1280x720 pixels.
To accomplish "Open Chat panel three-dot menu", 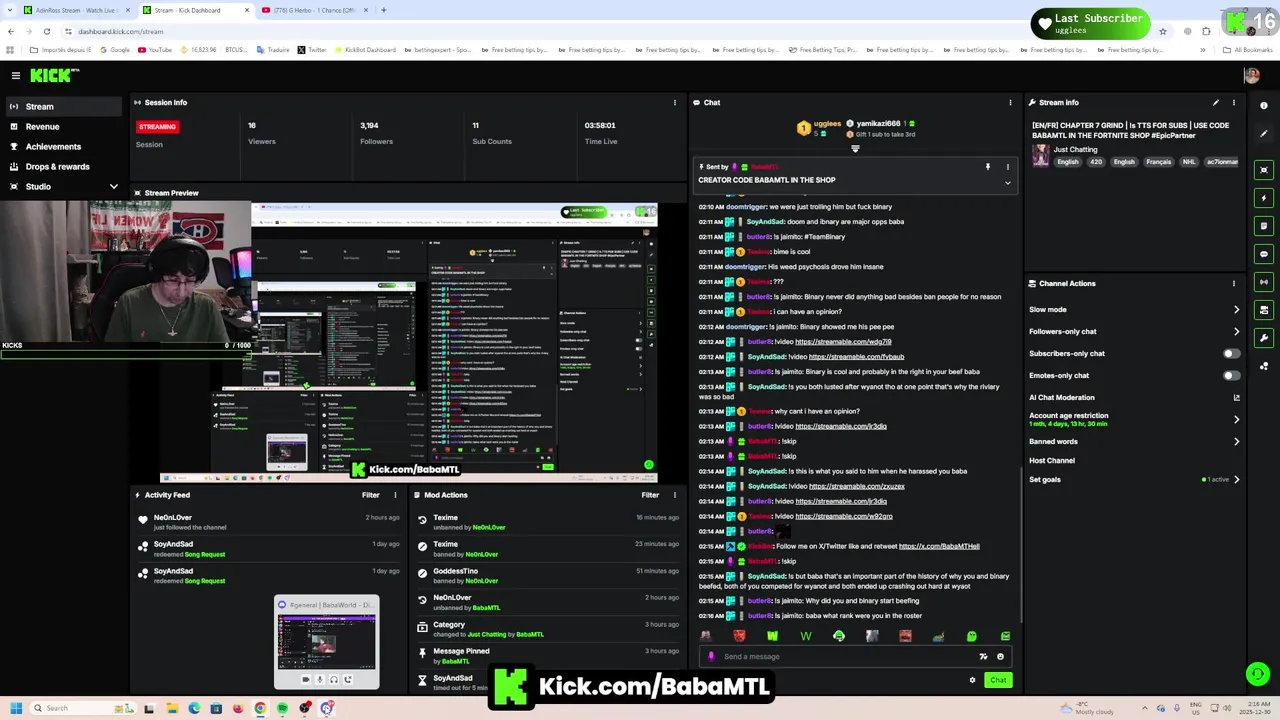I will [1011, 102].
